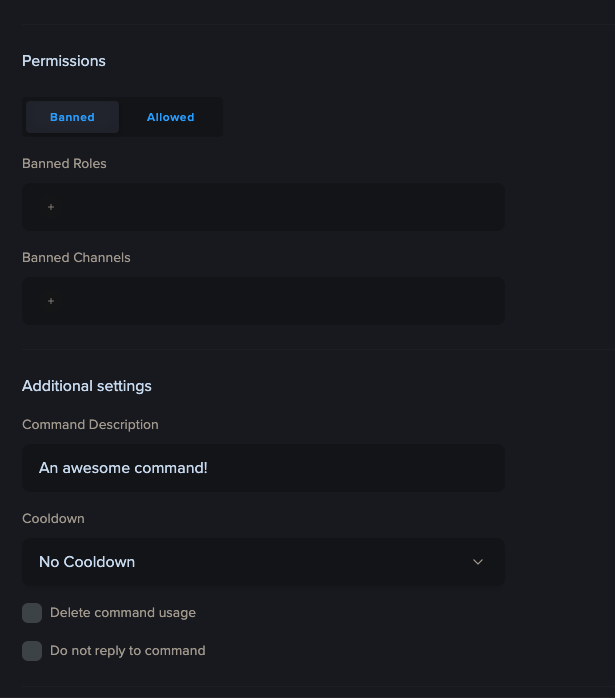Click inside the Banned Channels field
This screenshot has height=698, width=615.
coord(263,301)
